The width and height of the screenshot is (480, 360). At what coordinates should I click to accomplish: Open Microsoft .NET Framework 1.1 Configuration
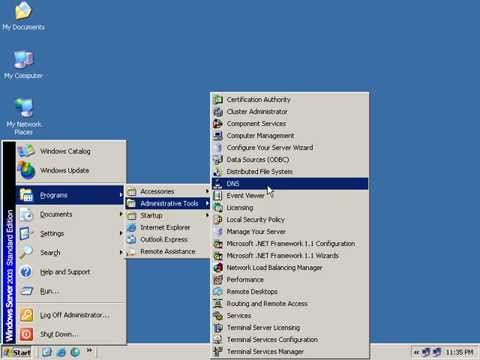tap(290, 243)
